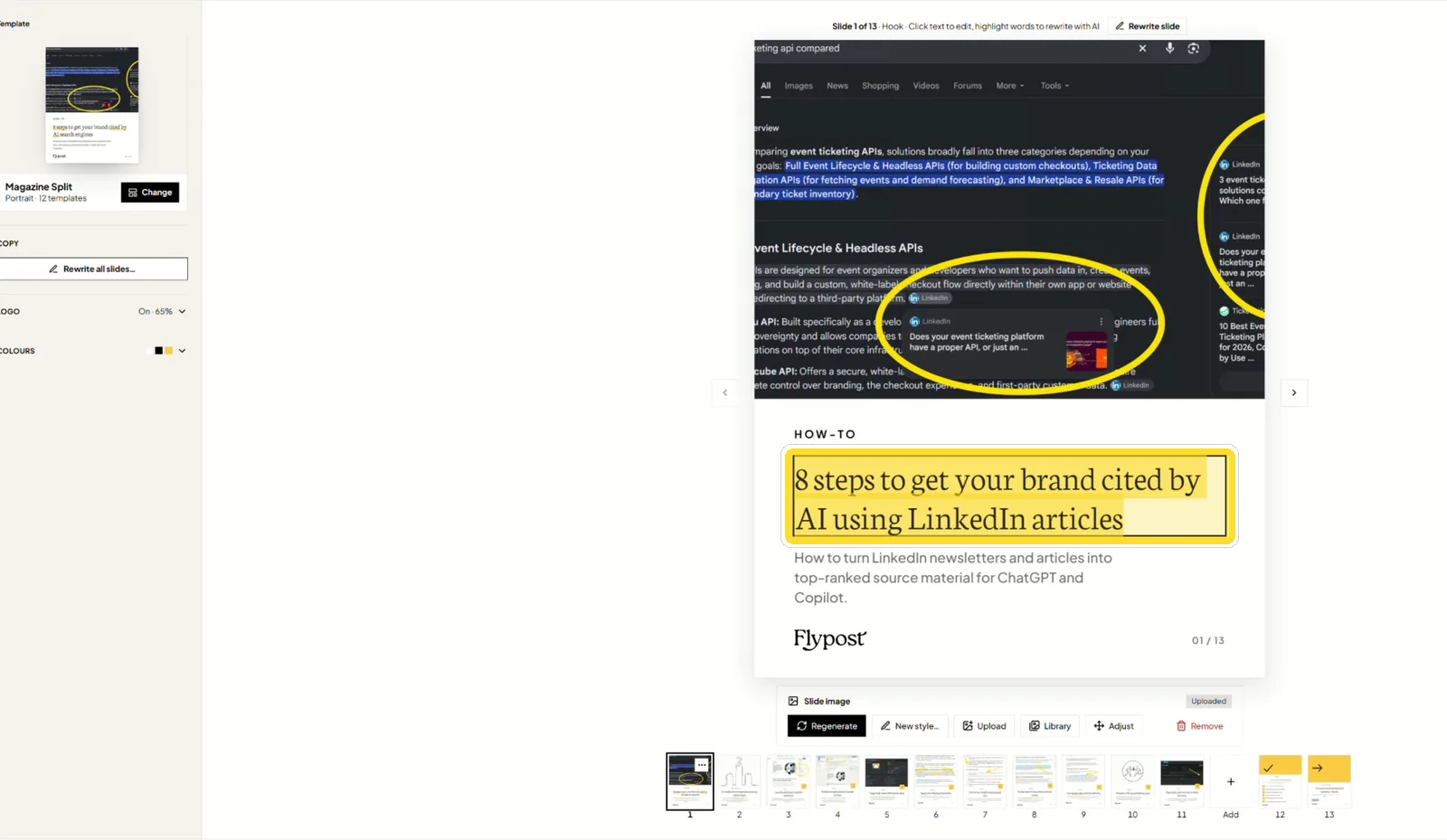The width and height of the screenshot is (1447, 840).
Task: Click the template preview thumbnail in sidebar
Action: coord(92,105)
